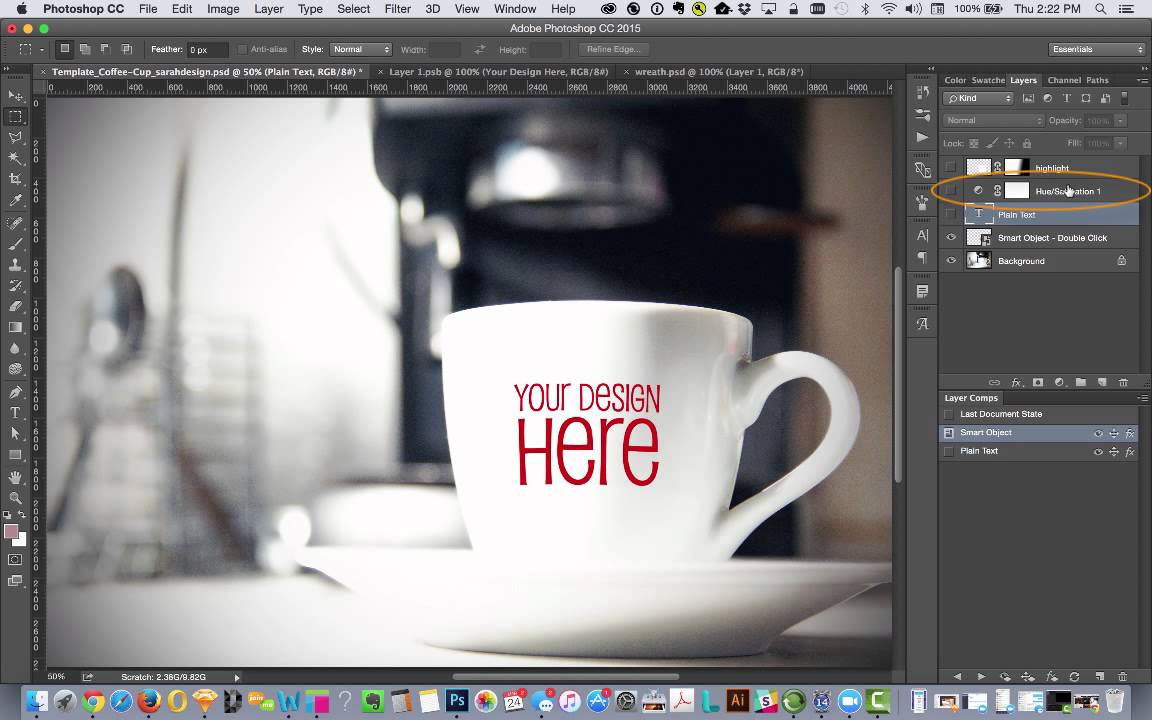Open the layer Kind filter dropdown
Viewport: 1152px width, 720px height.
[978, 98]
